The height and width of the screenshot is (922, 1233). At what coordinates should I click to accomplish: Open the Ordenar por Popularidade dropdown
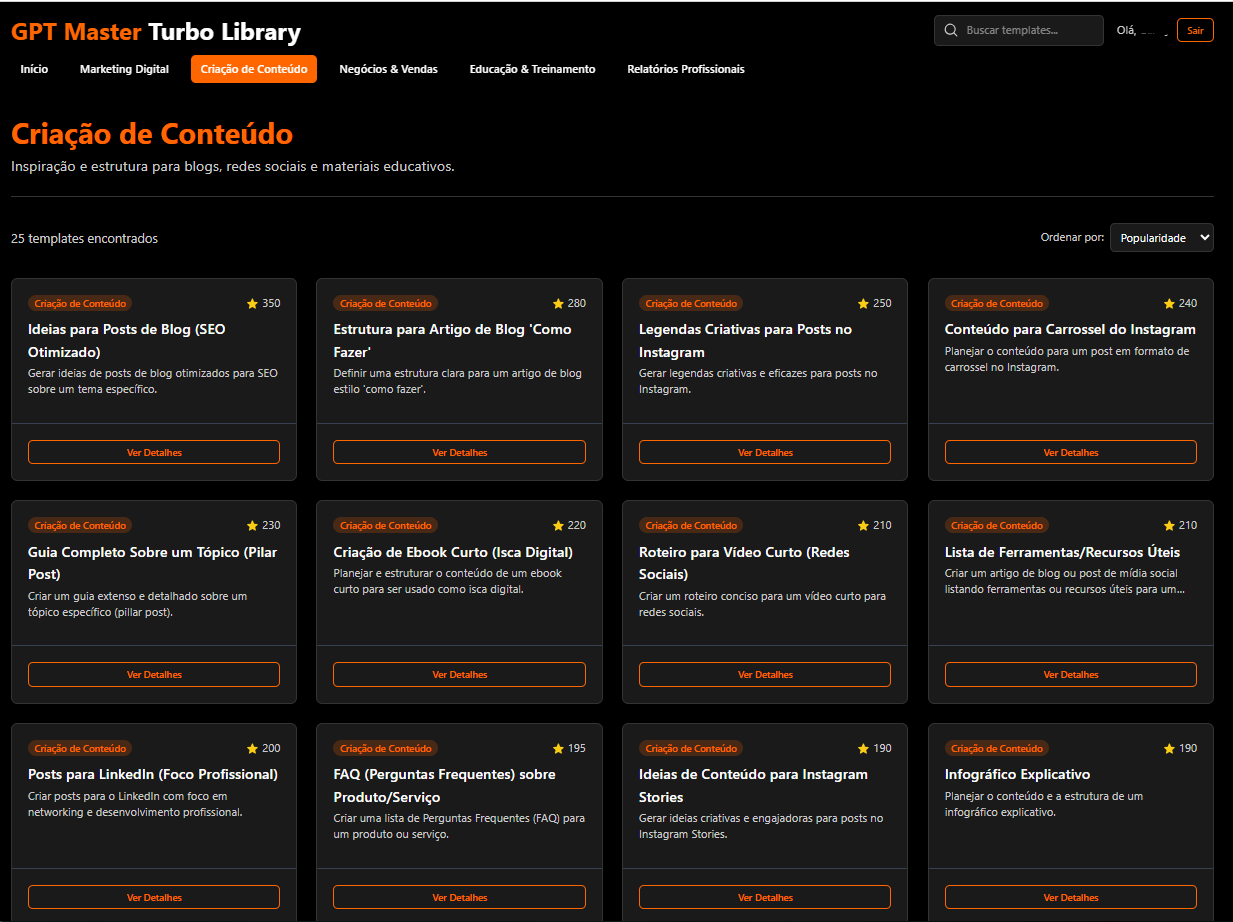point(1161,238)
